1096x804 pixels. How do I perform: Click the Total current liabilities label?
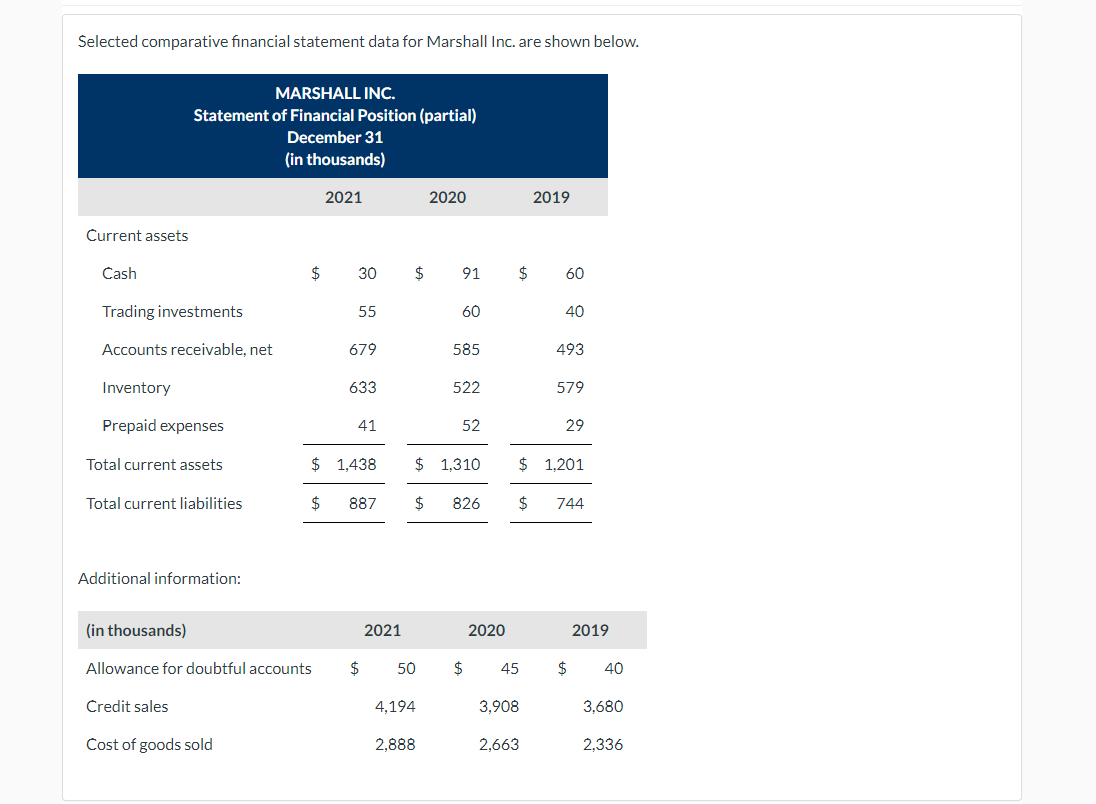click(x=164, y=503)
